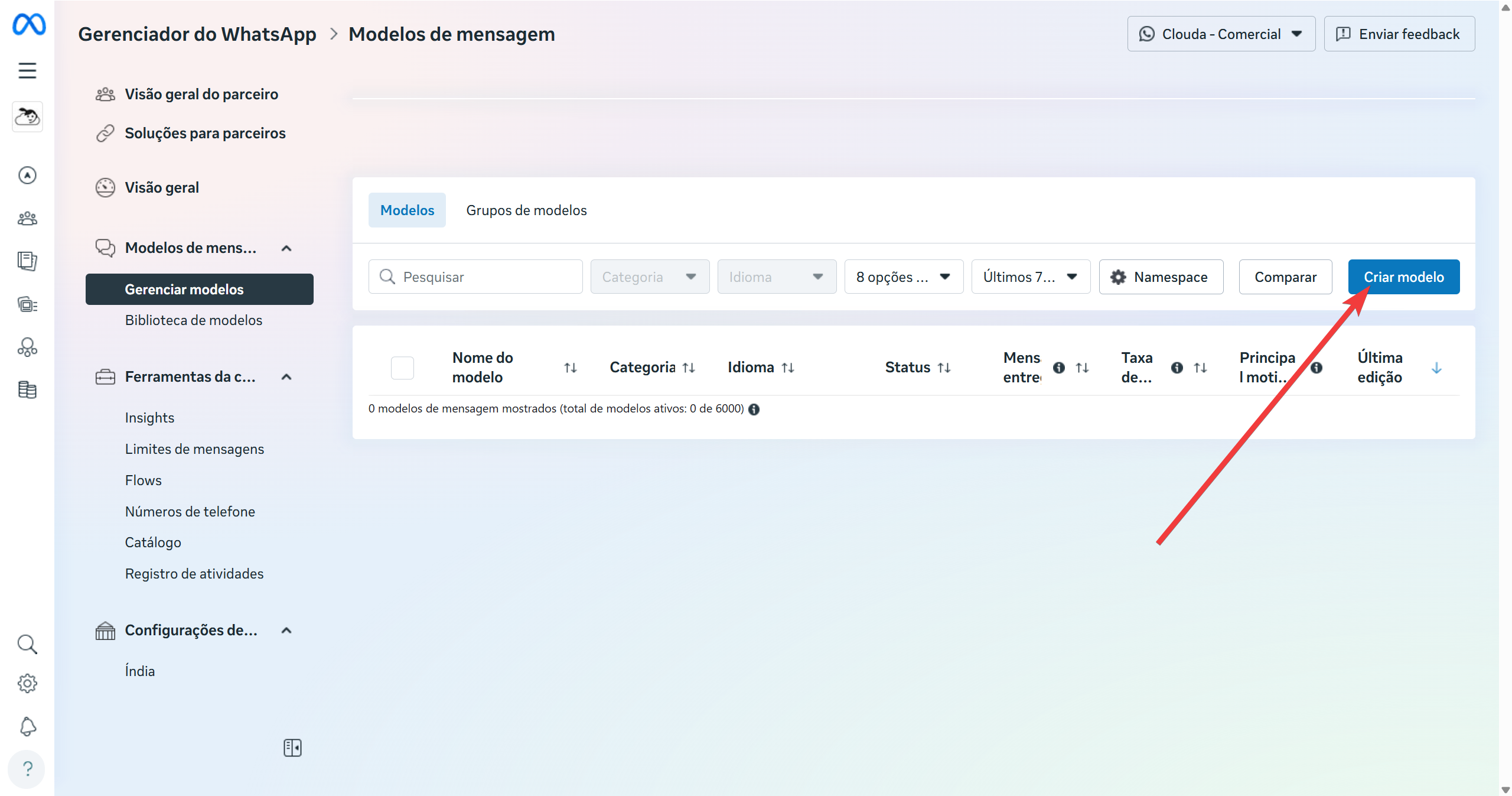Open the settings gear icon in left rail
Image resolution: width=1512 pixels, height=796 pixels.
tap(27, 684)
